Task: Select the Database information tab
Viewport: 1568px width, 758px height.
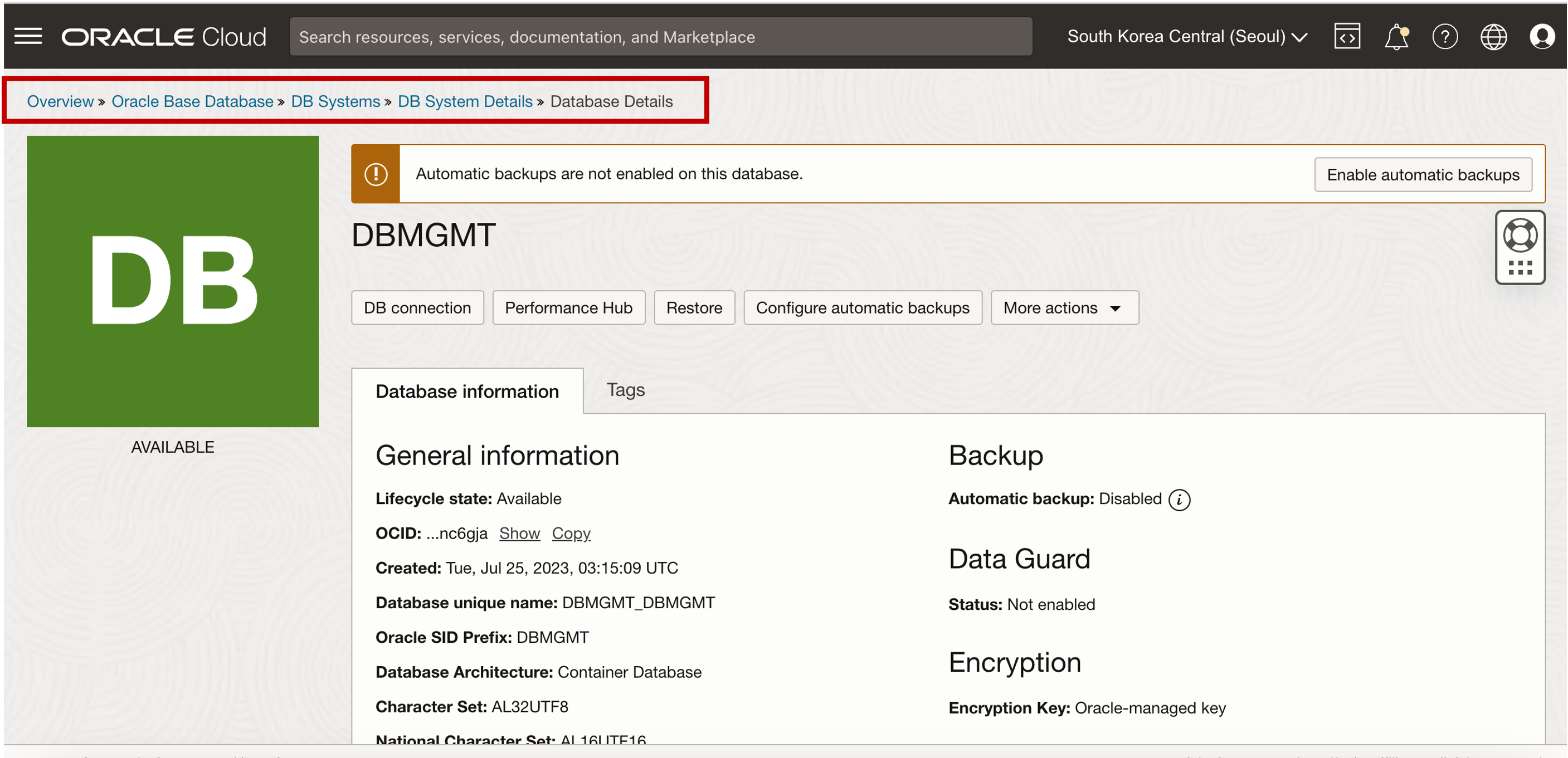Action: [x=467, y=391]
